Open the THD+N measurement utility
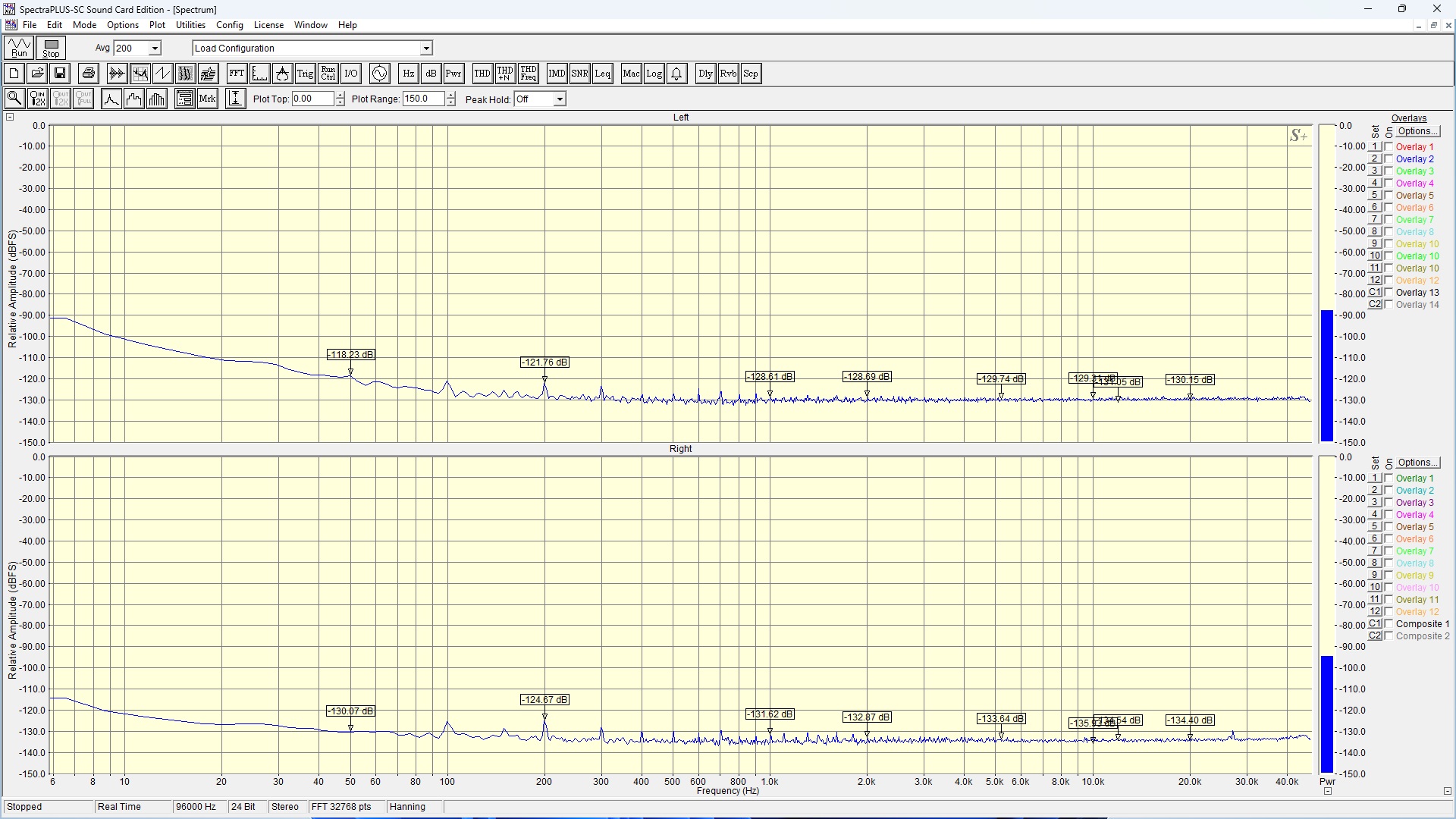Viewport: 1456px width, 819px height. click(x=505, y=74)
